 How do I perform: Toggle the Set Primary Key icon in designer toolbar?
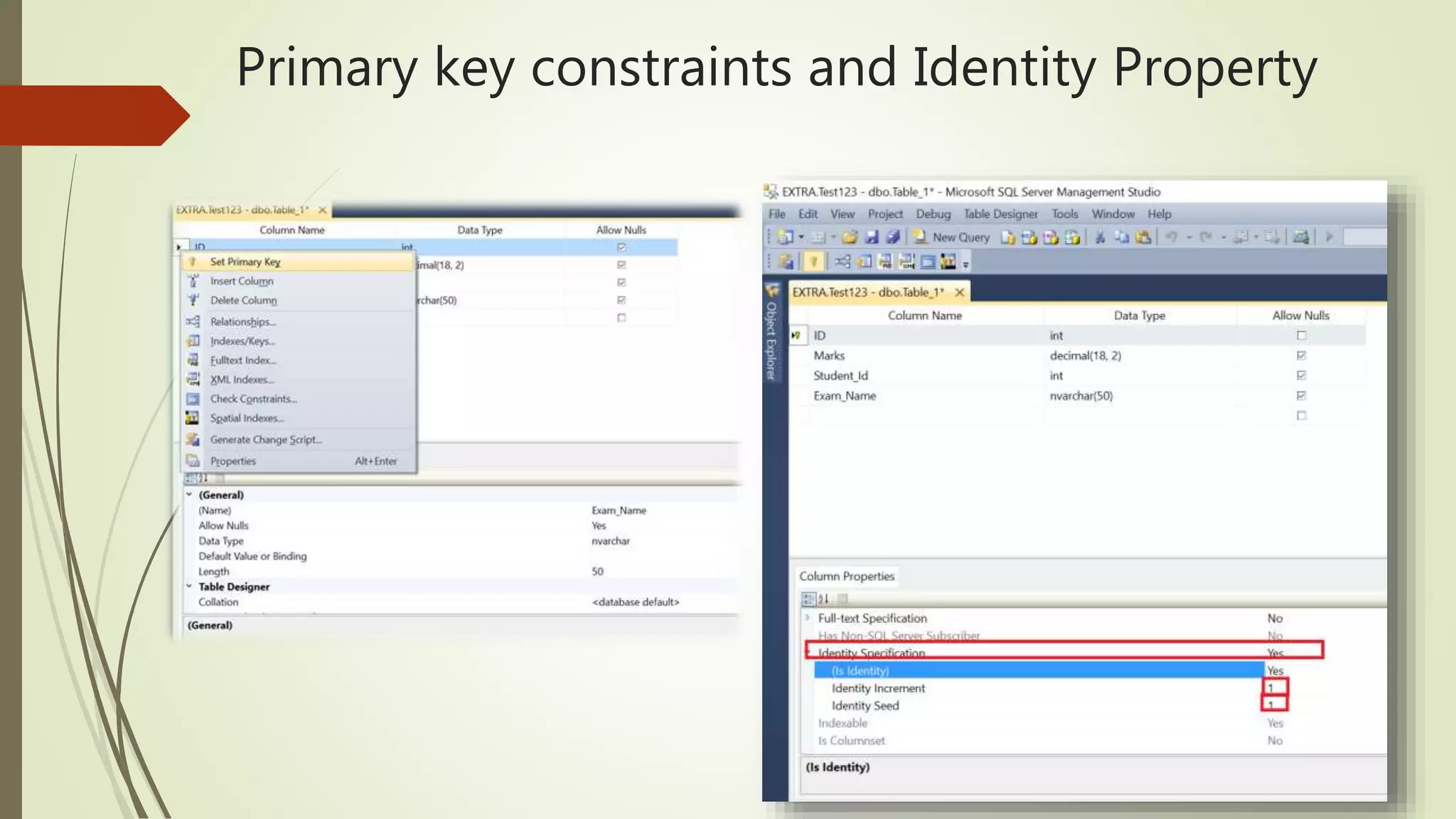tap(813, 262)
